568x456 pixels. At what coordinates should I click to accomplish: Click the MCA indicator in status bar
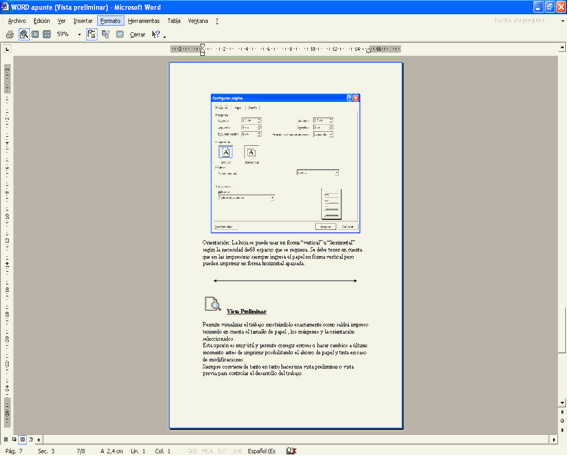coord(207,451)
